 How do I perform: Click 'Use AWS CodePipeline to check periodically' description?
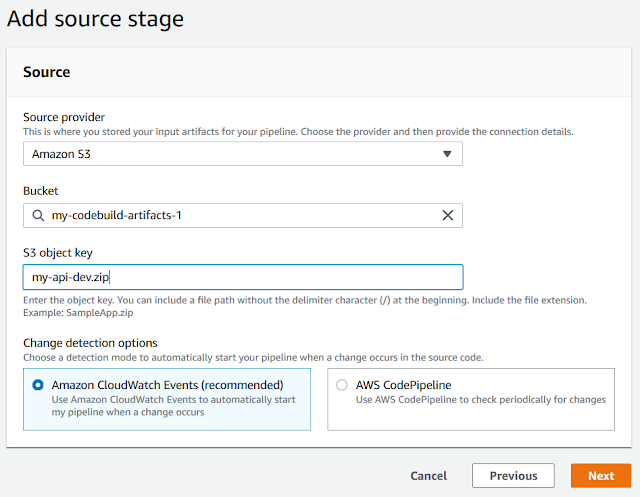(481, 399)
